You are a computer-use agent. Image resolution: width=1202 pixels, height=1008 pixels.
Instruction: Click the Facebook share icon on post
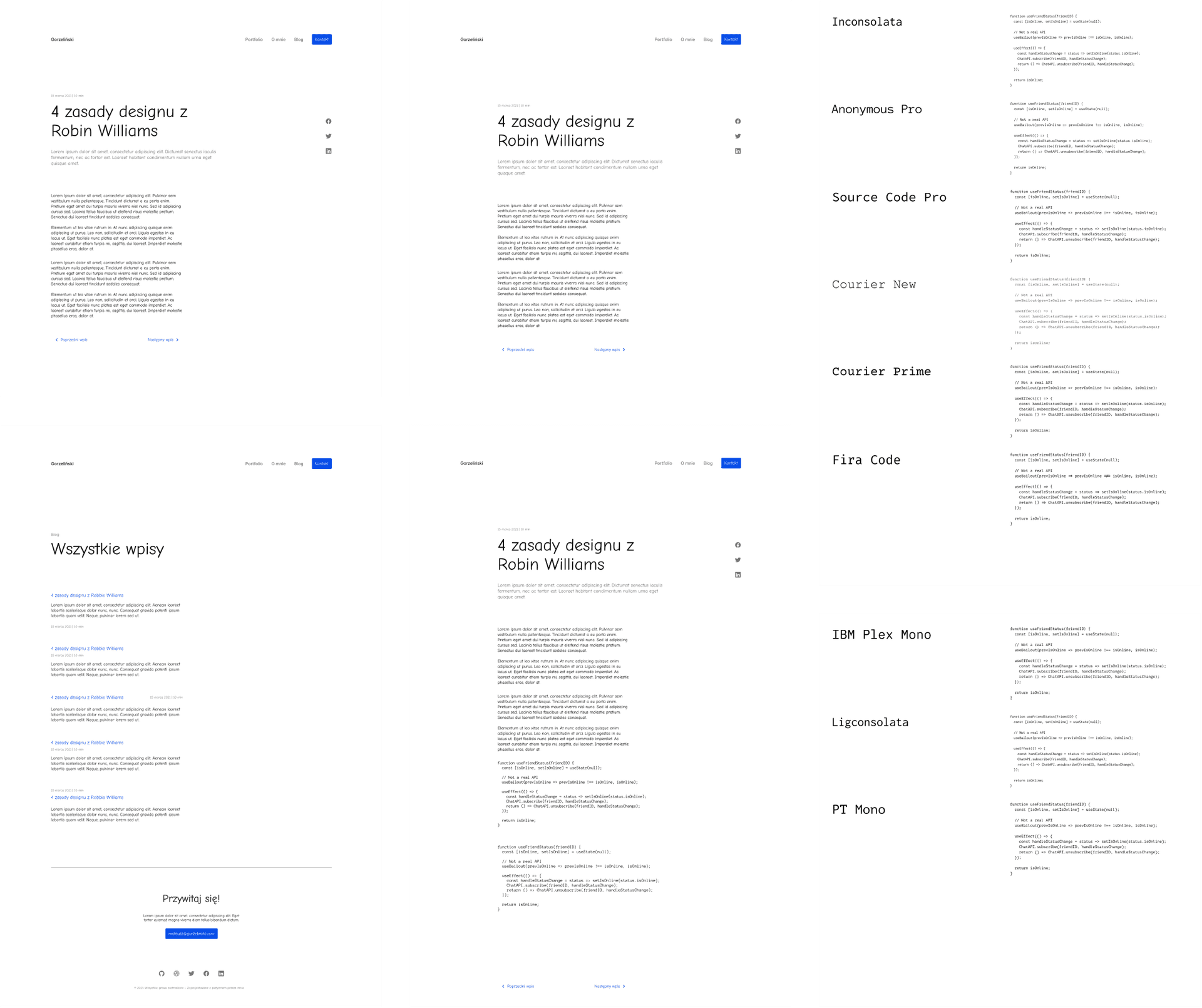tap(329, 121)
